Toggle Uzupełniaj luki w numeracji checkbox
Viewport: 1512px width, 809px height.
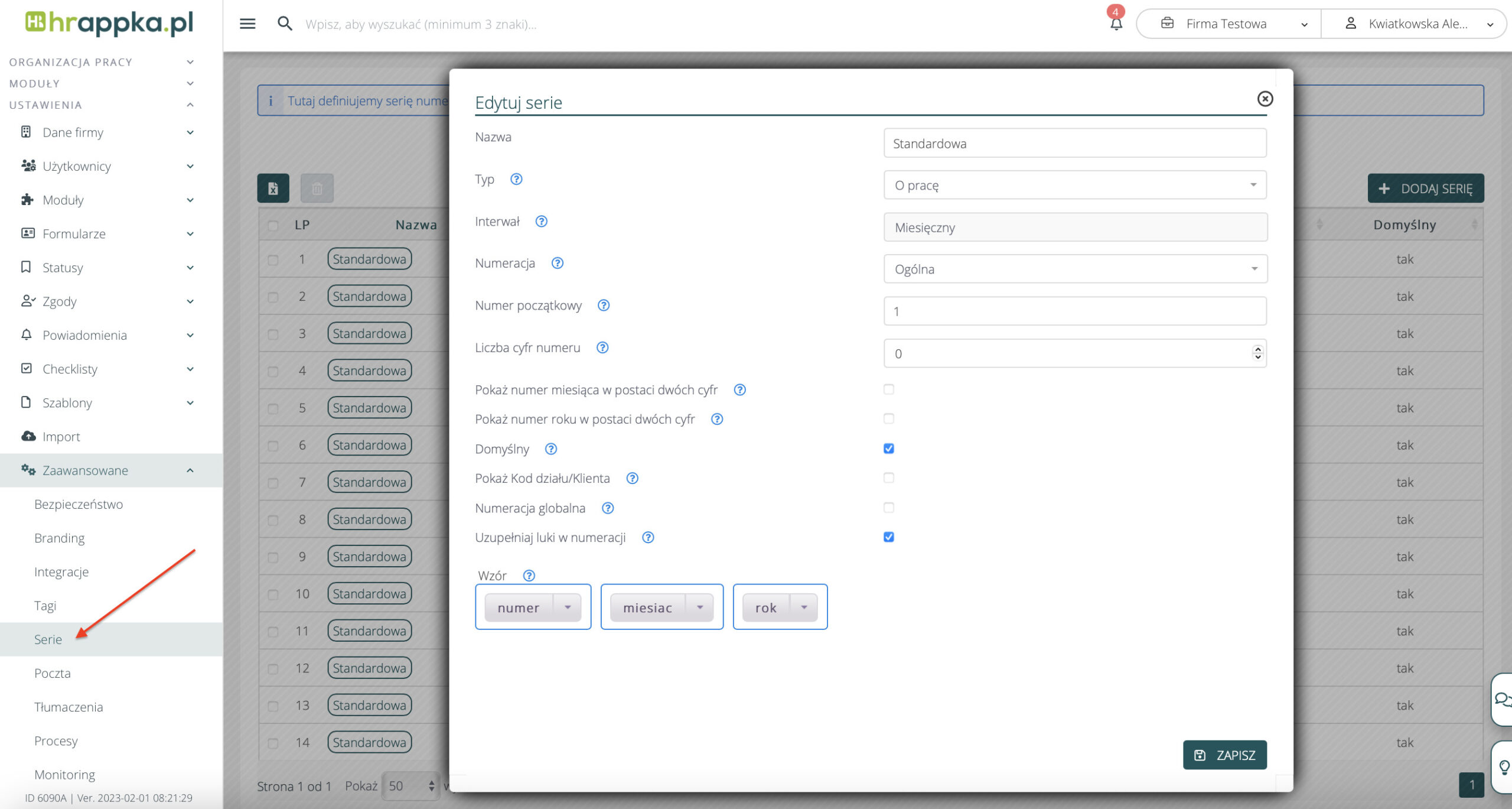pyautogui.click(x=889, y=537)
